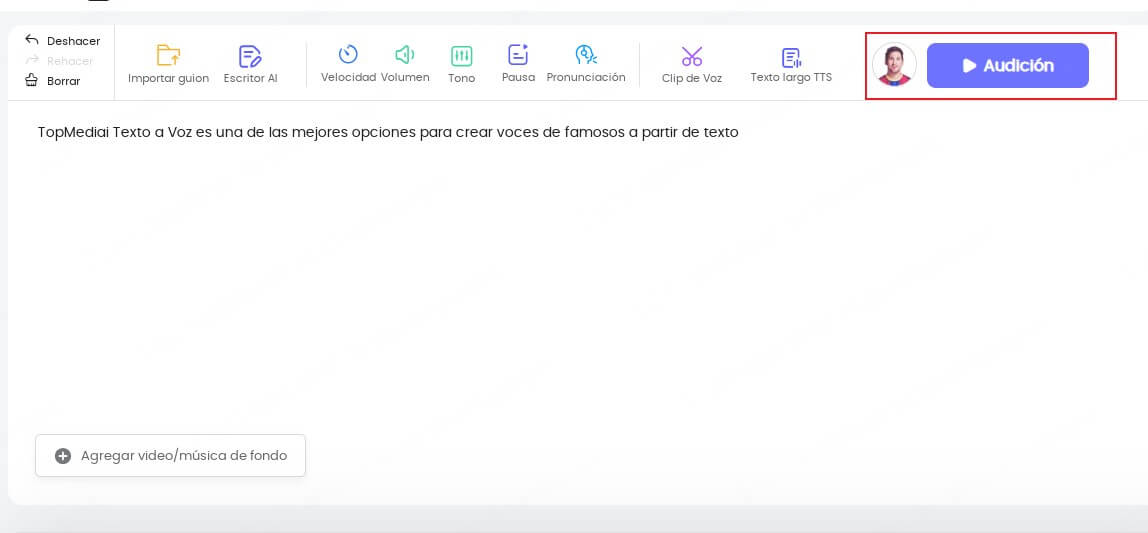
Task: Click the Audición play button
Action: pos(1007,65)
